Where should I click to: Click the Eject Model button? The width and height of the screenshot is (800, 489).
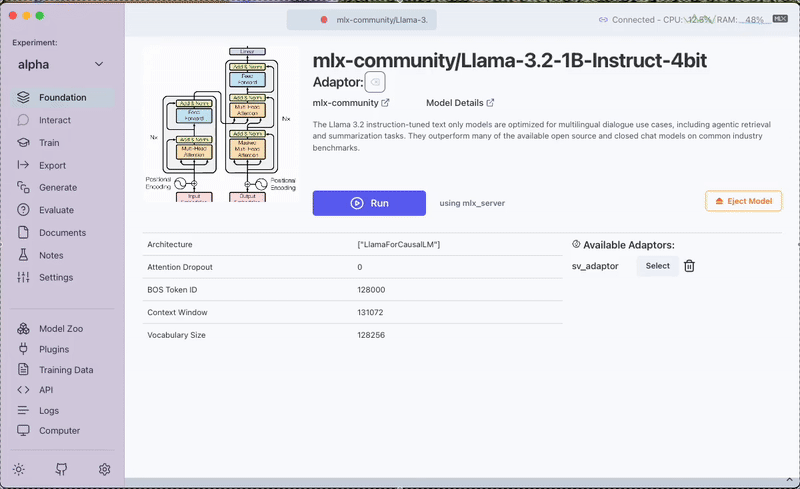point(743,201)
